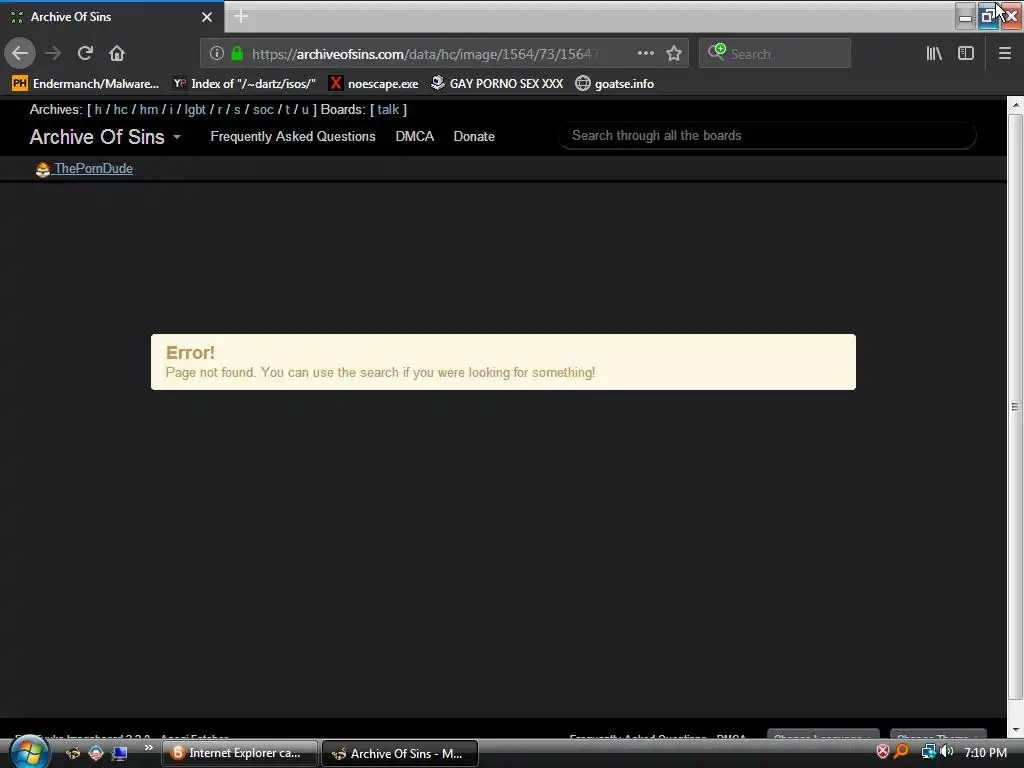Select the Archive Of Sins browser tab
This screenshot has width=1024, height=768.
click(x=112, y=17)
